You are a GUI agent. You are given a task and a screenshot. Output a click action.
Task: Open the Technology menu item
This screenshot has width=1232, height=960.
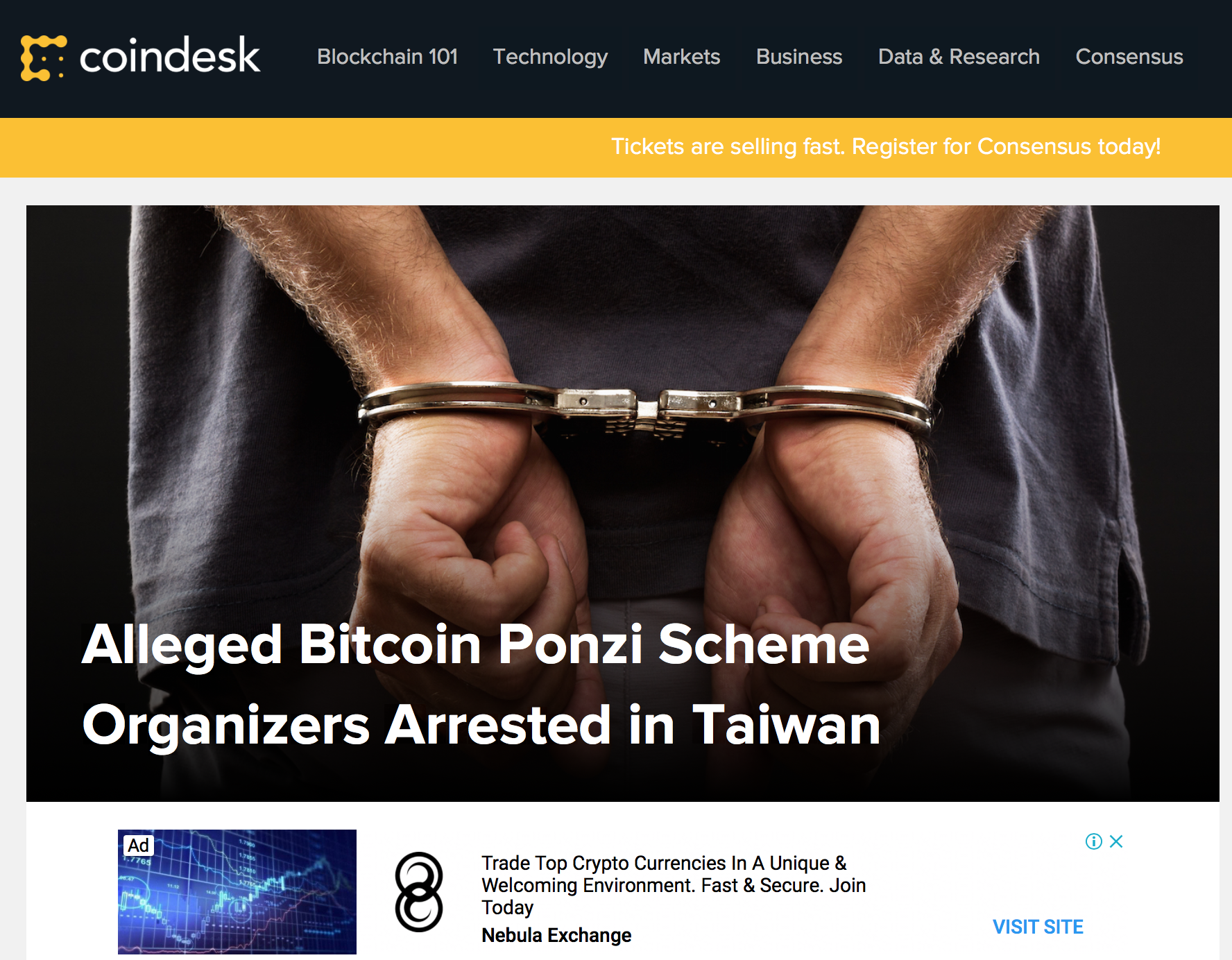tap(550, 58)
